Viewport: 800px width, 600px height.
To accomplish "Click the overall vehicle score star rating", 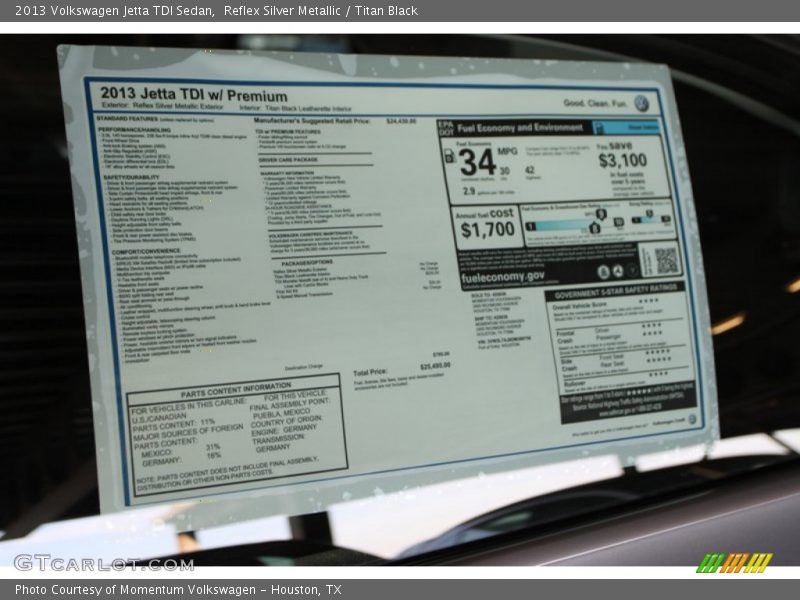I will click(648, 301).
